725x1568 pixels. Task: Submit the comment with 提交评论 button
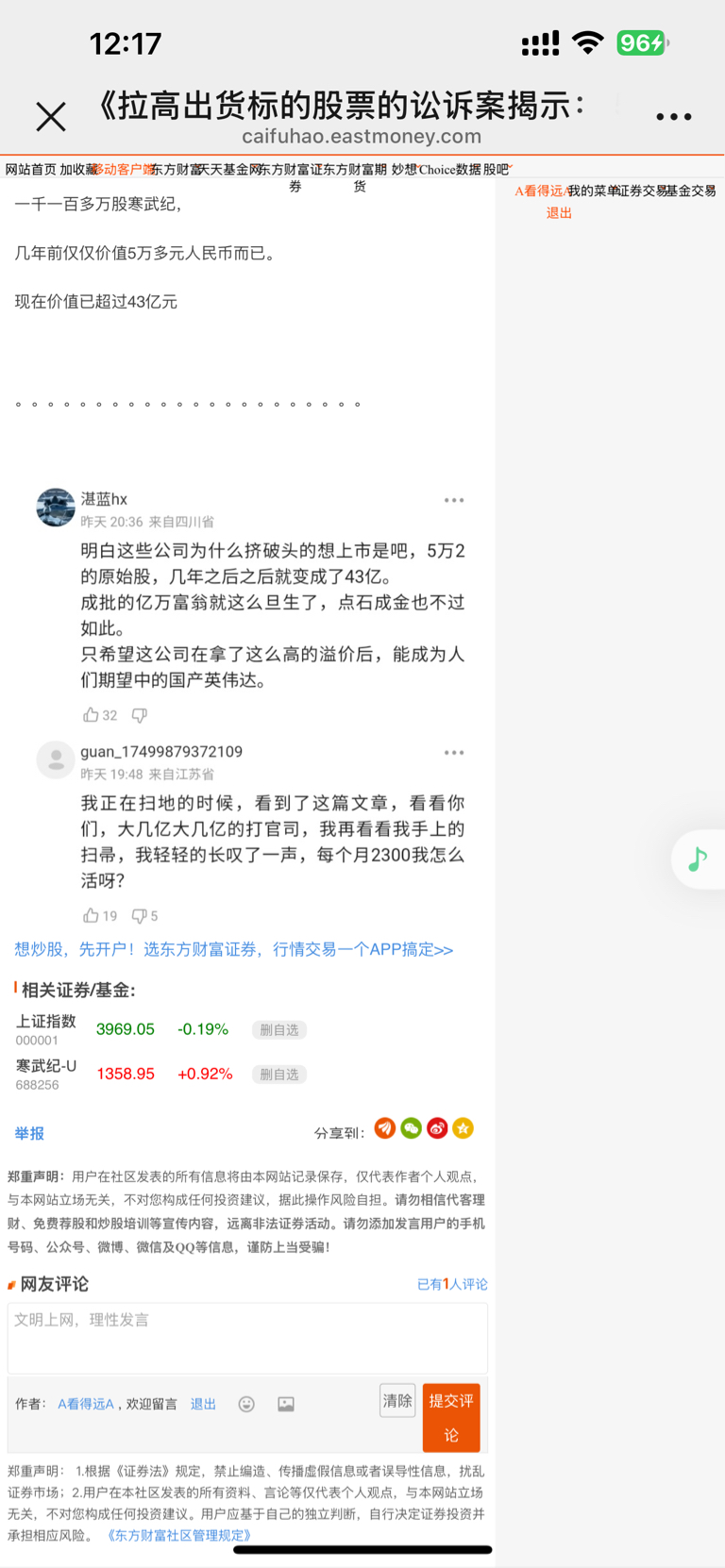(451, 1418)
